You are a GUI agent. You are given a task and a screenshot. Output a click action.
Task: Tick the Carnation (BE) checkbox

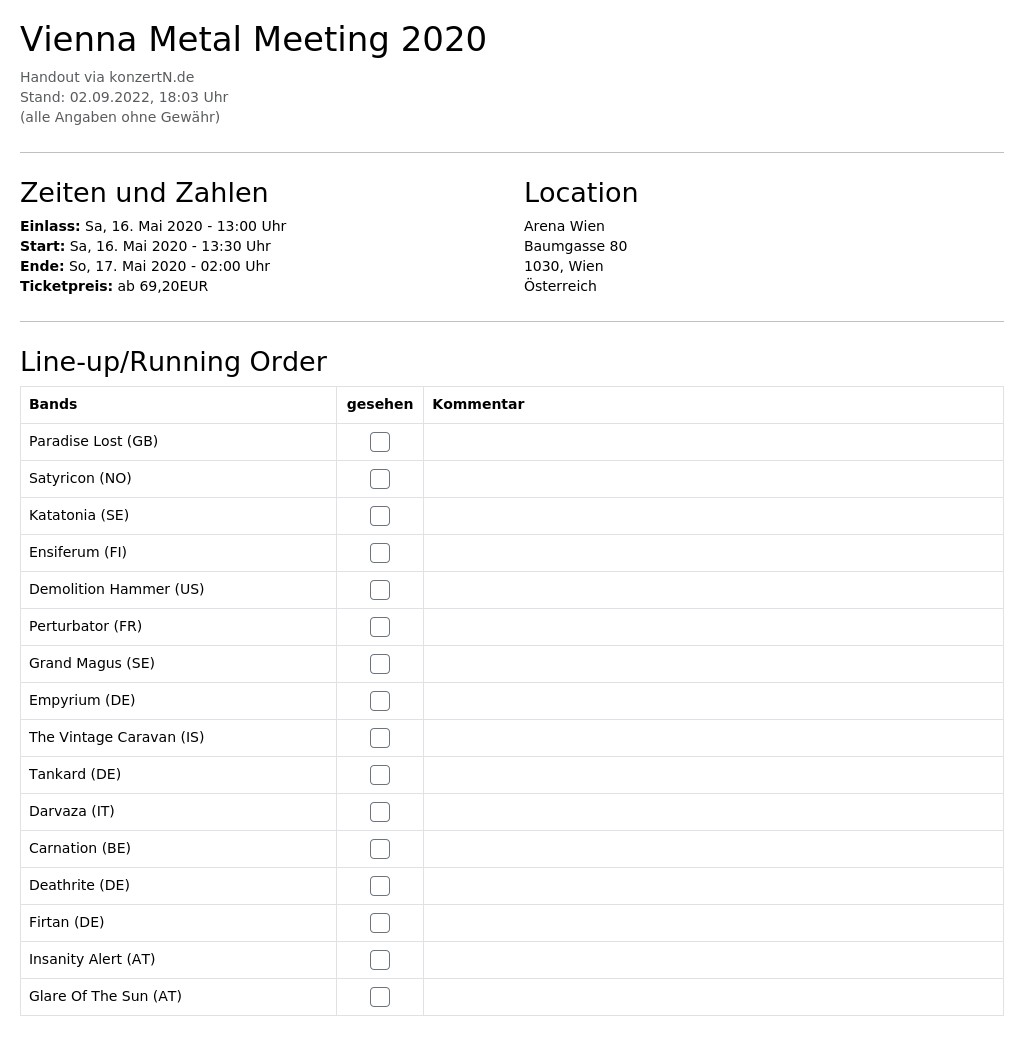pyautogui.click(x=380, y=849)
